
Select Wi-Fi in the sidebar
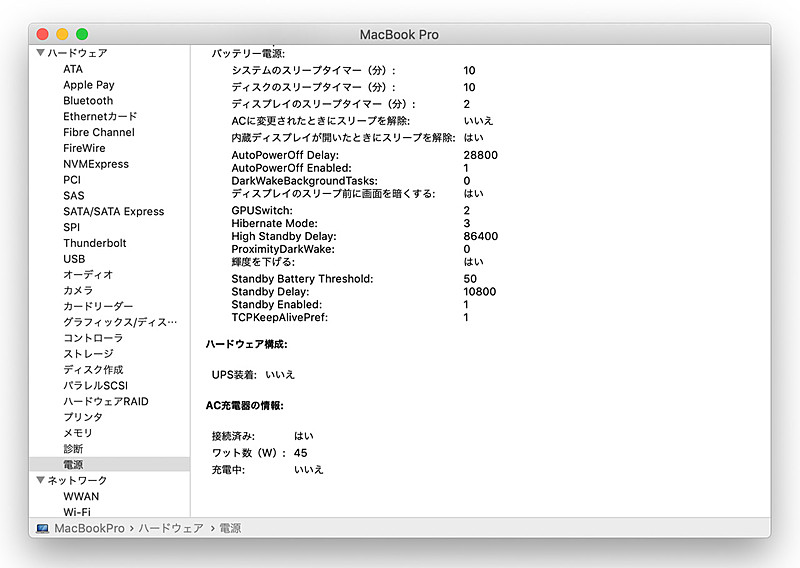pyautogui.click(x=77, y=512)
